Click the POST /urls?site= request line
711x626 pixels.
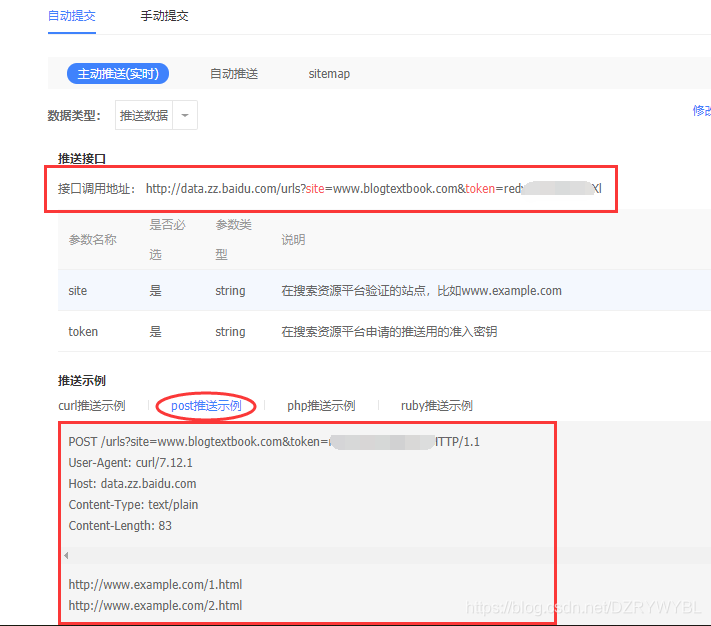tap(274, 442)
